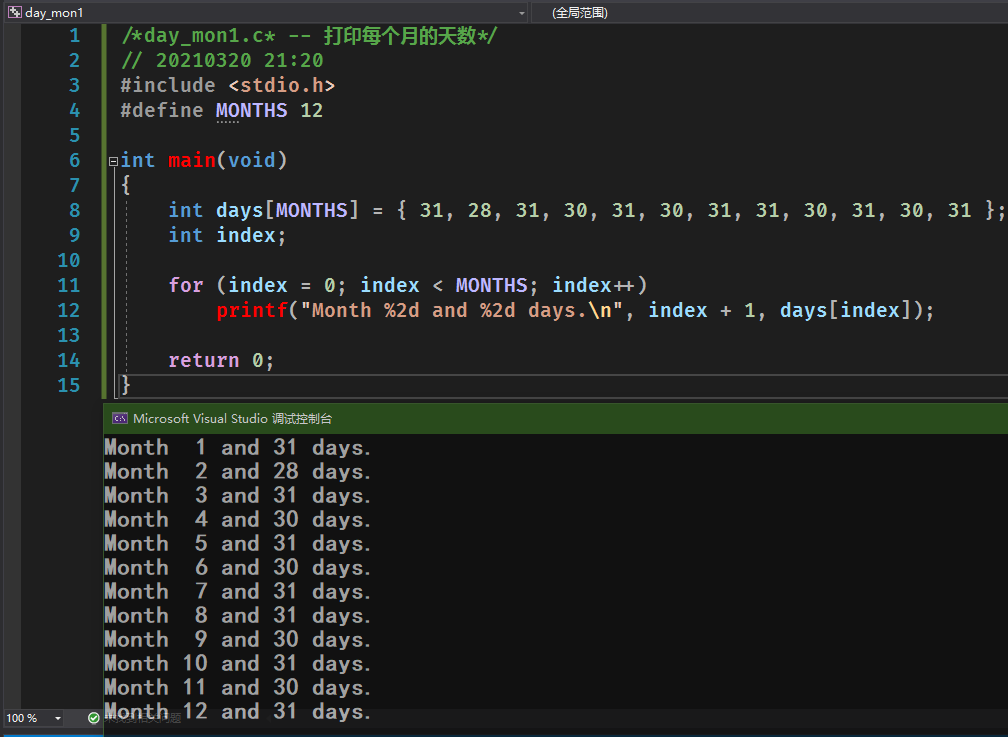Click the debug console window icon

coord(120,419)
